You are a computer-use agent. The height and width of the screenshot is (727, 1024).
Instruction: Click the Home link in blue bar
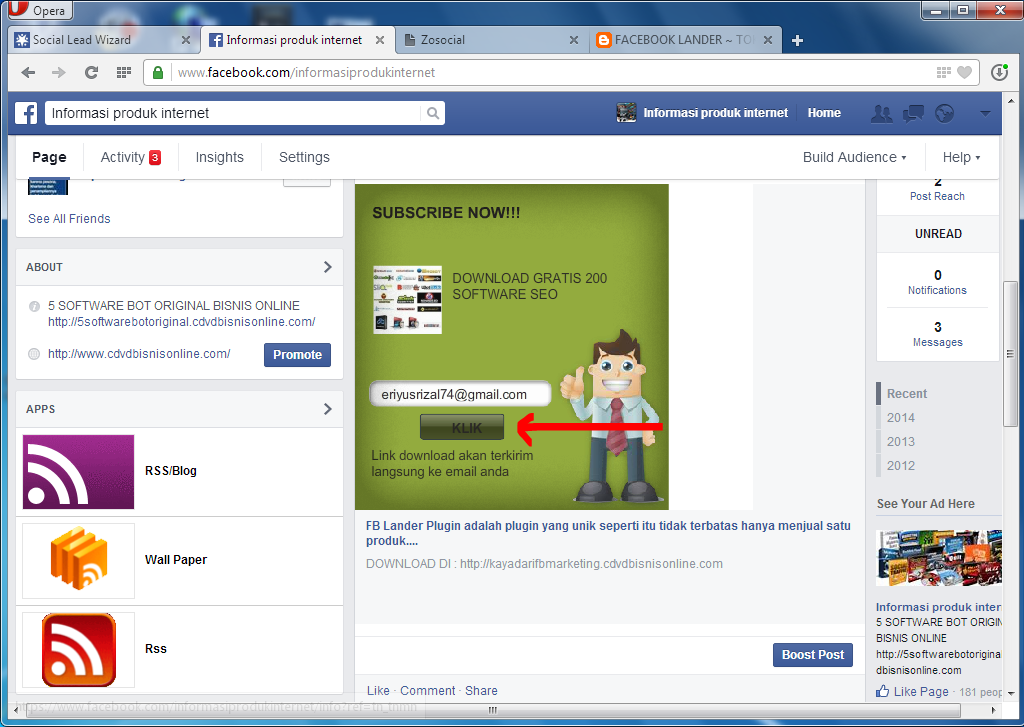pyautogui.click(x=824, y=113)
